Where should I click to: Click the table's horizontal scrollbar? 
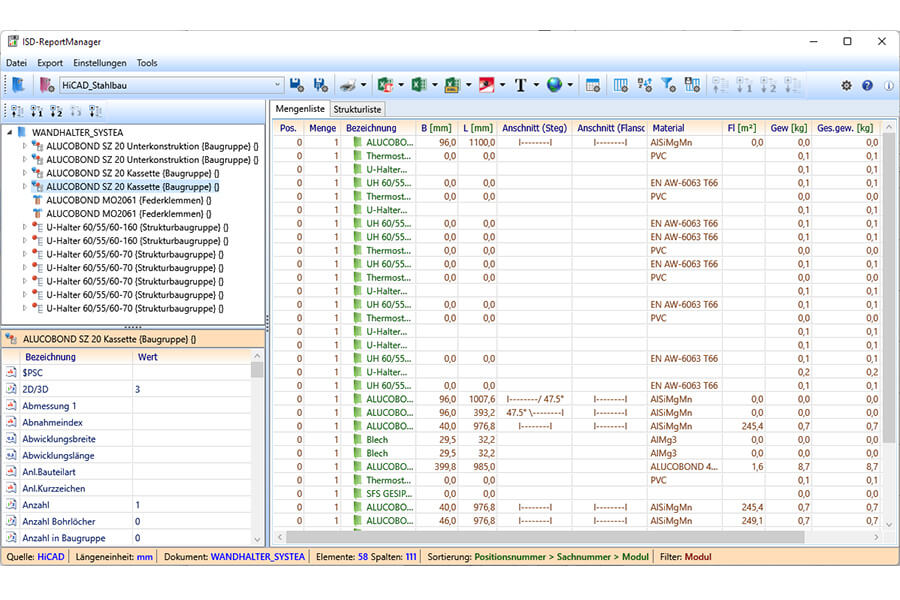pos(545,537)
